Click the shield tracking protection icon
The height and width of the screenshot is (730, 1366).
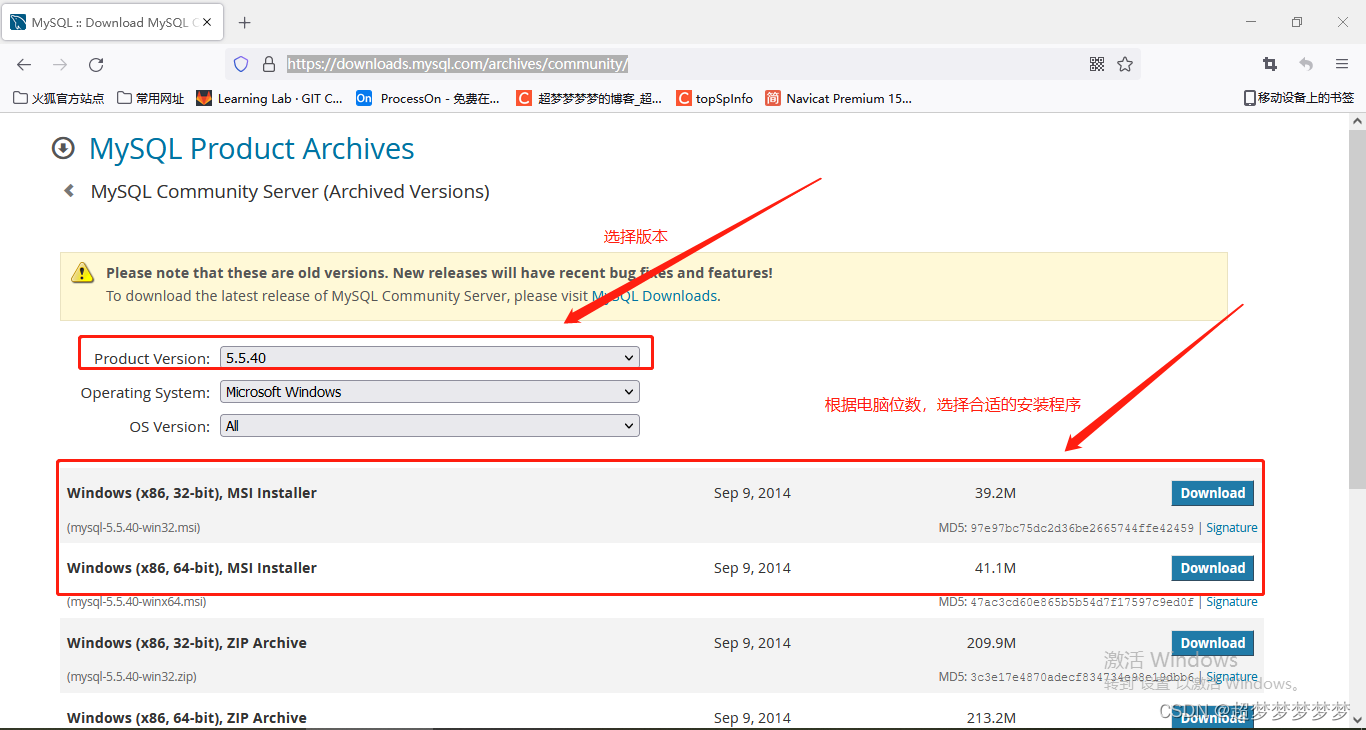point(241,64)
